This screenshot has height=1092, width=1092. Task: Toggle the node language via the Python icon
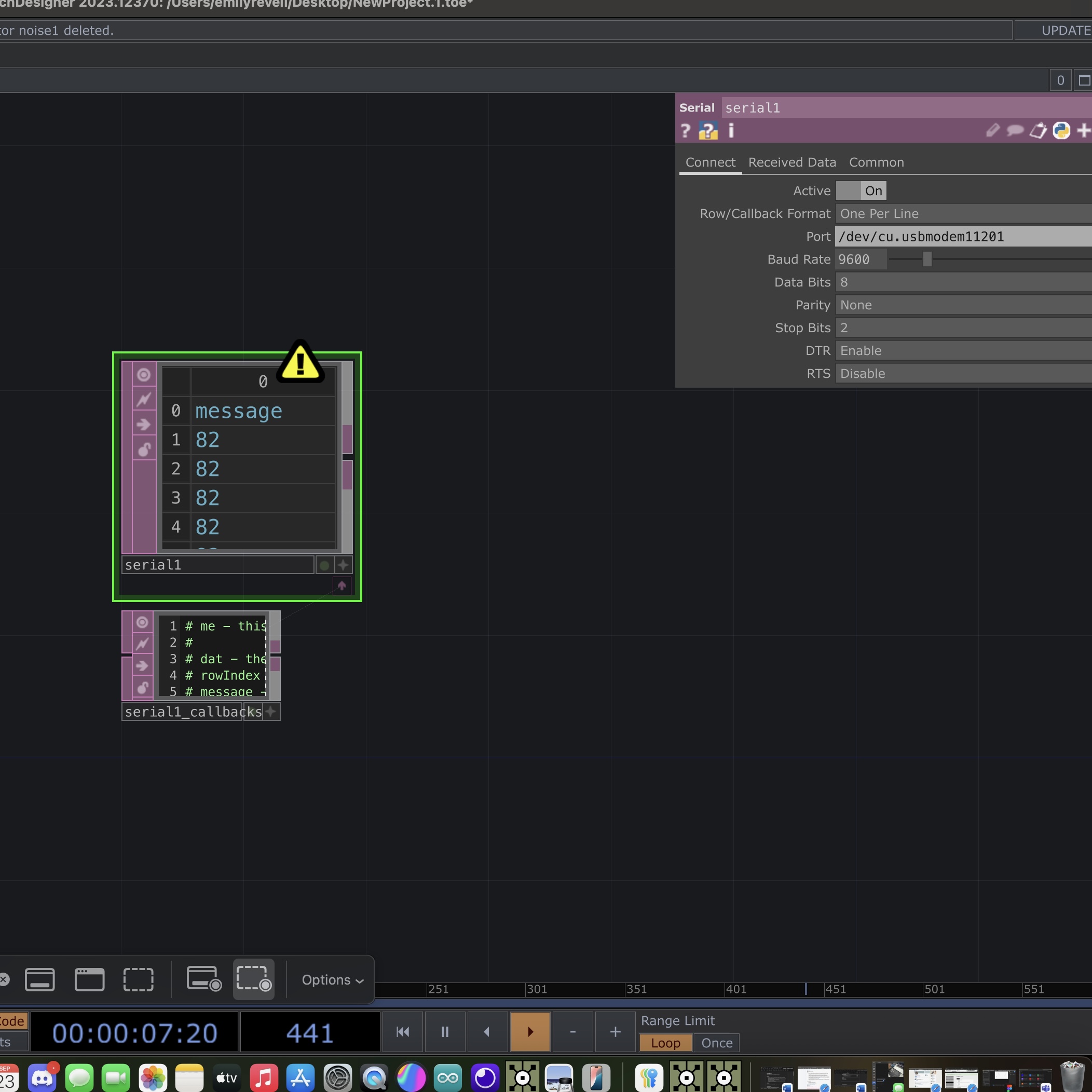[1061, 131]
